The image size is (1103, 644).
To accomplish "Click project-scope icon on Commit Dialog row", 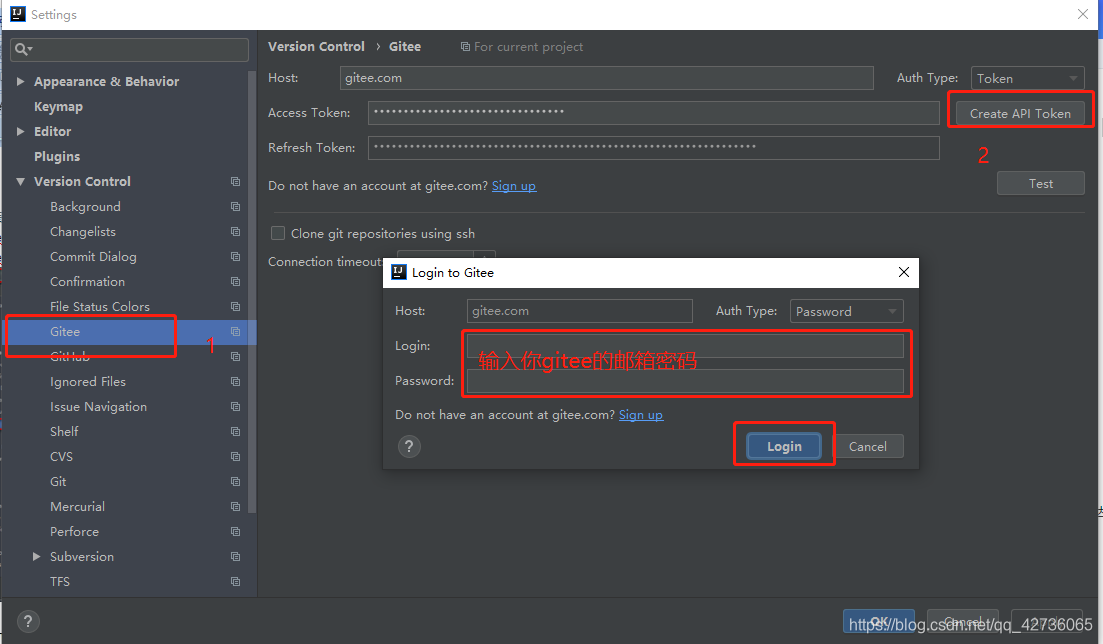I will click(x=236, y=257).
